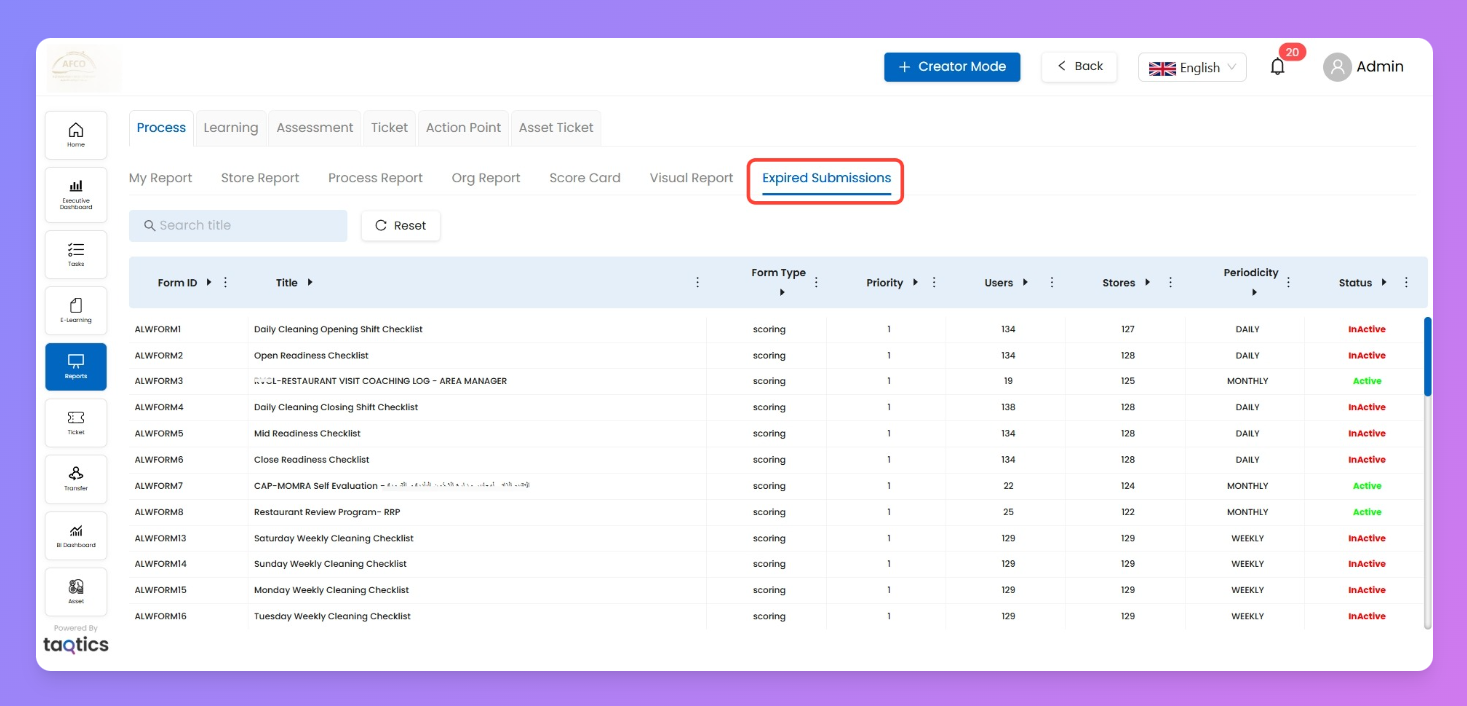The width and height of the screenshot is (1467, 706).
Task: Select the Store Report tab
Action: [260, 178]
